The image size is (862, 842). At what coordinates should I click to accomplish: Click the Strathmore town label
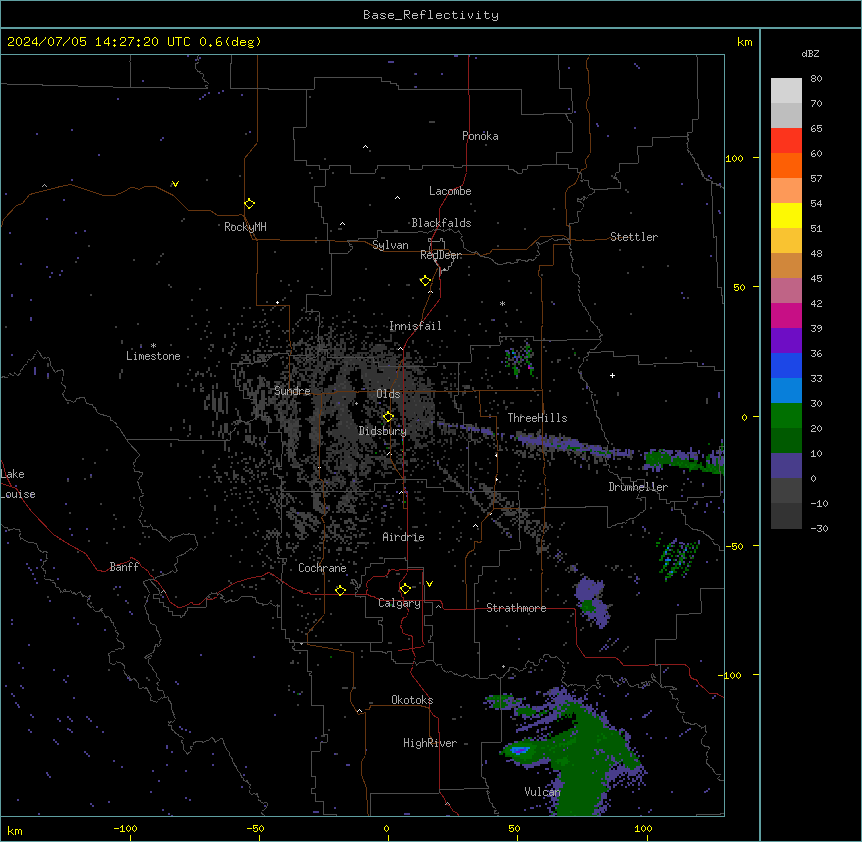[x=516, y=608]
